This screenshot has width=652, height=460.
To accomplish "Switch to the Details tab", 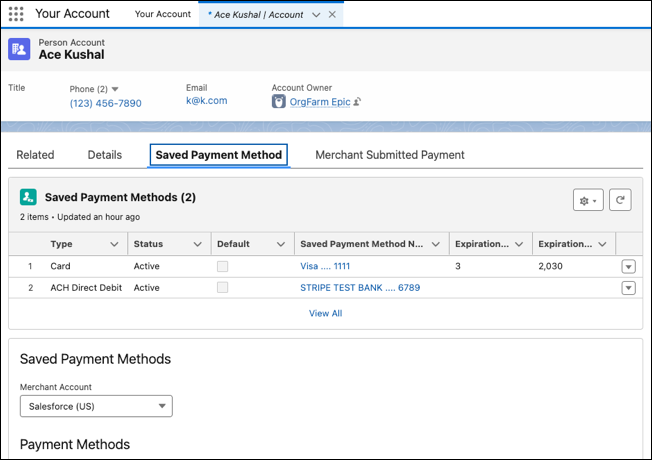I will (105, 155).
